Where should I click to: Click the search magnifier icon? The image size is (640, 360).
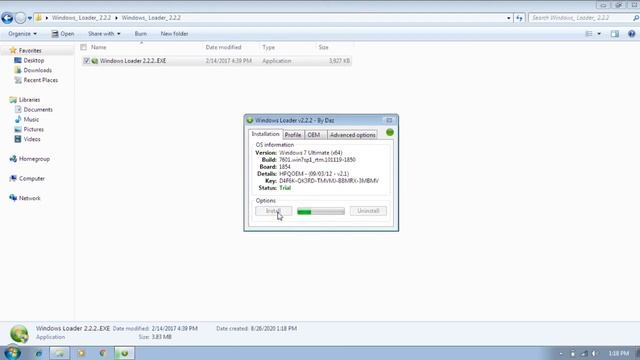click(x=636, y=18)
